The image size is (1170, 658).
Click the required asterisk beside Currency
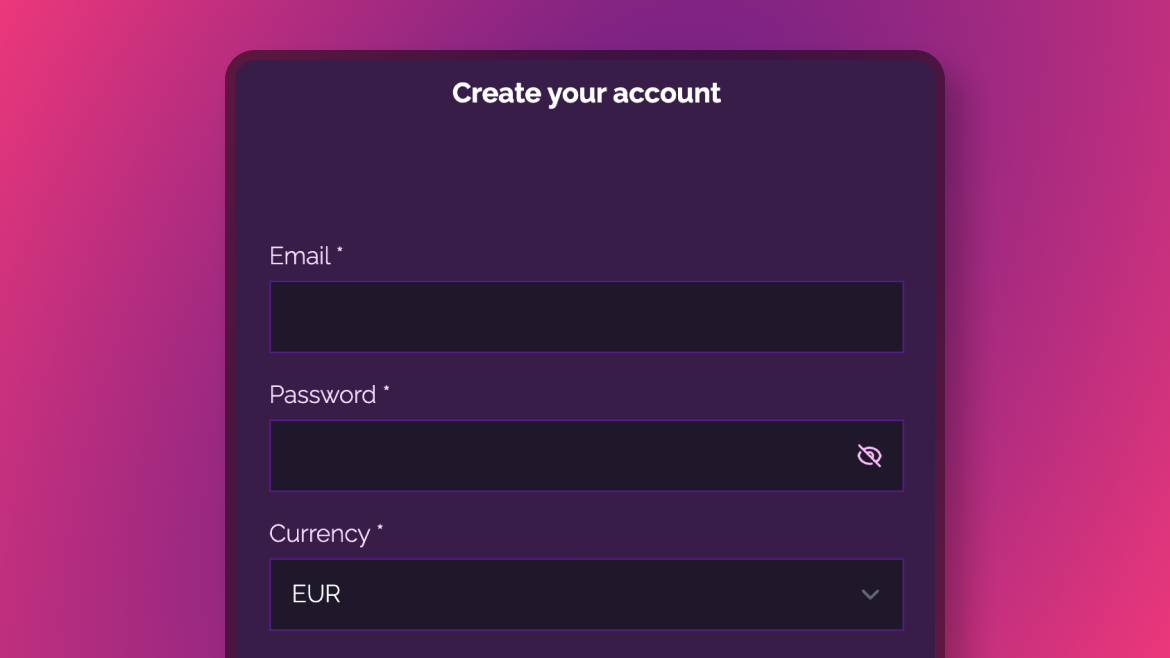[380, 528]
